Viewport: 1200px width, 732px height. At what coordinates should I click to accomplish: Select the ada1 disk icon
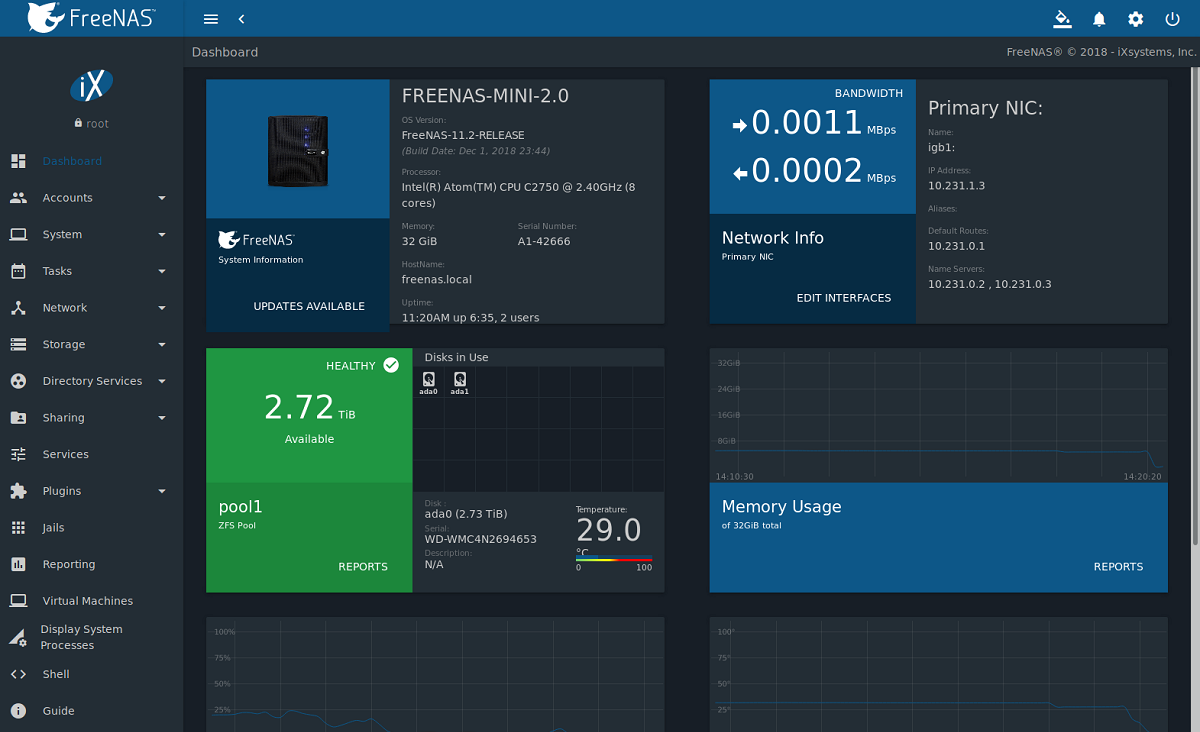coord(459,379)
